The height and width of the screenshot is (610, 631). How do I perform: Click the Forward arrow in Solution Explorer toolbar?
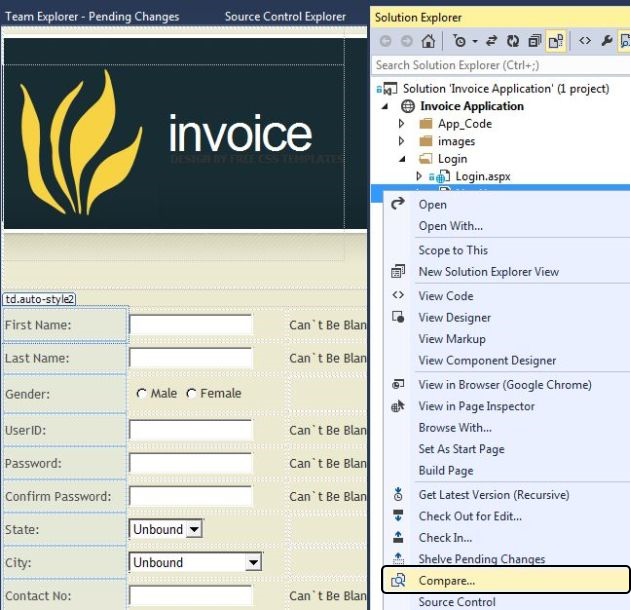click(406, 41)
